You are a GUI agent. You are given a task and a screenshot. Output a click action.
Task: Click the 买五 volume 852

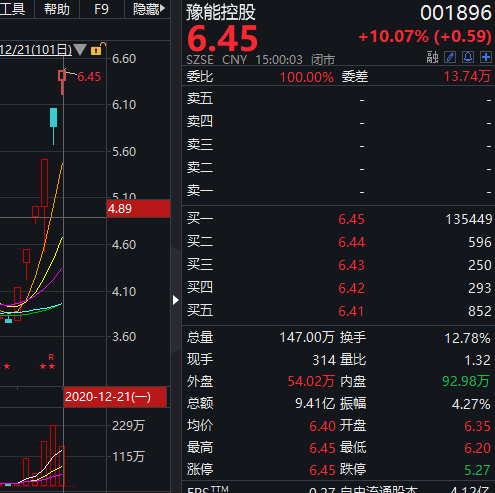tap(480, 311)
